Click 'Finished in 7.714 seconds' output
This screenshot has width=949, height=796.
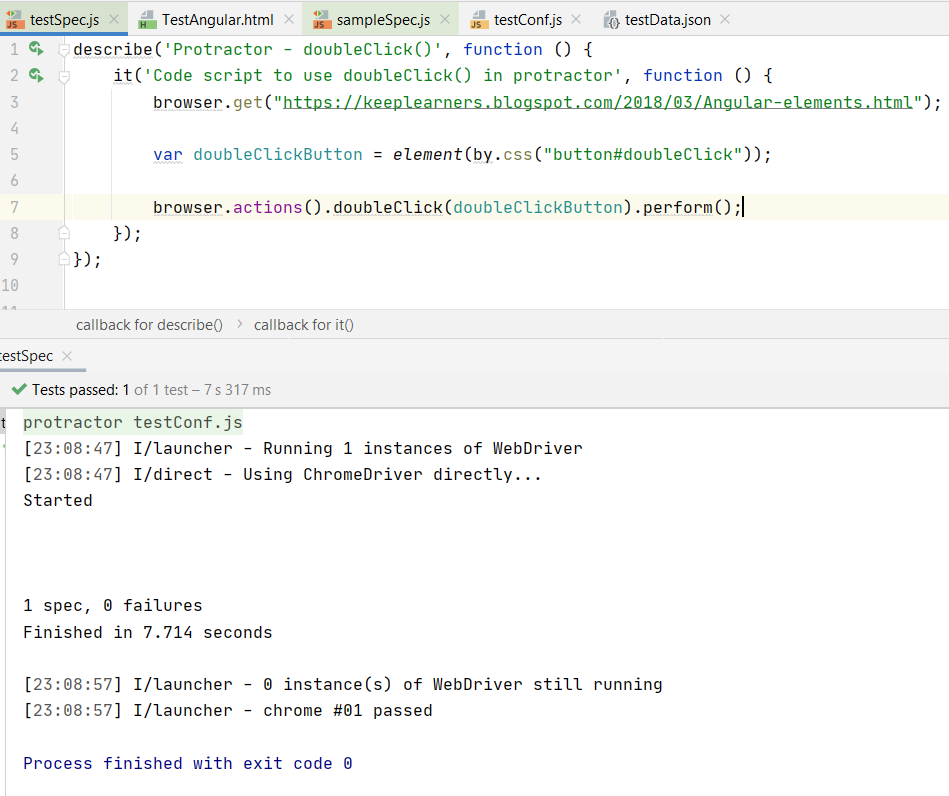(148, 632)
